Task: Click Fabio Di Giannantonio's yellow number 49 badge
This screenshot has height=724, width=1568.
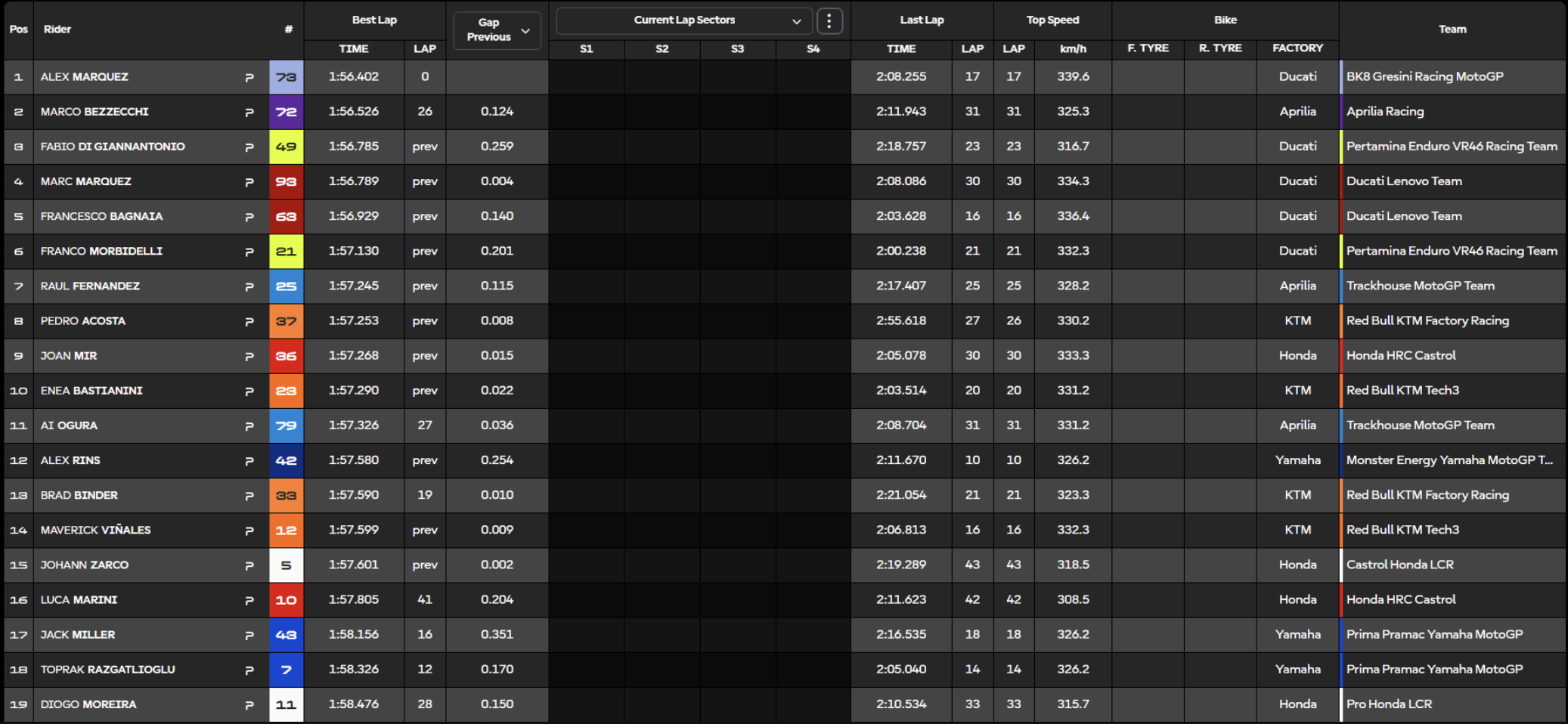Action: click(x=286, y=147)
